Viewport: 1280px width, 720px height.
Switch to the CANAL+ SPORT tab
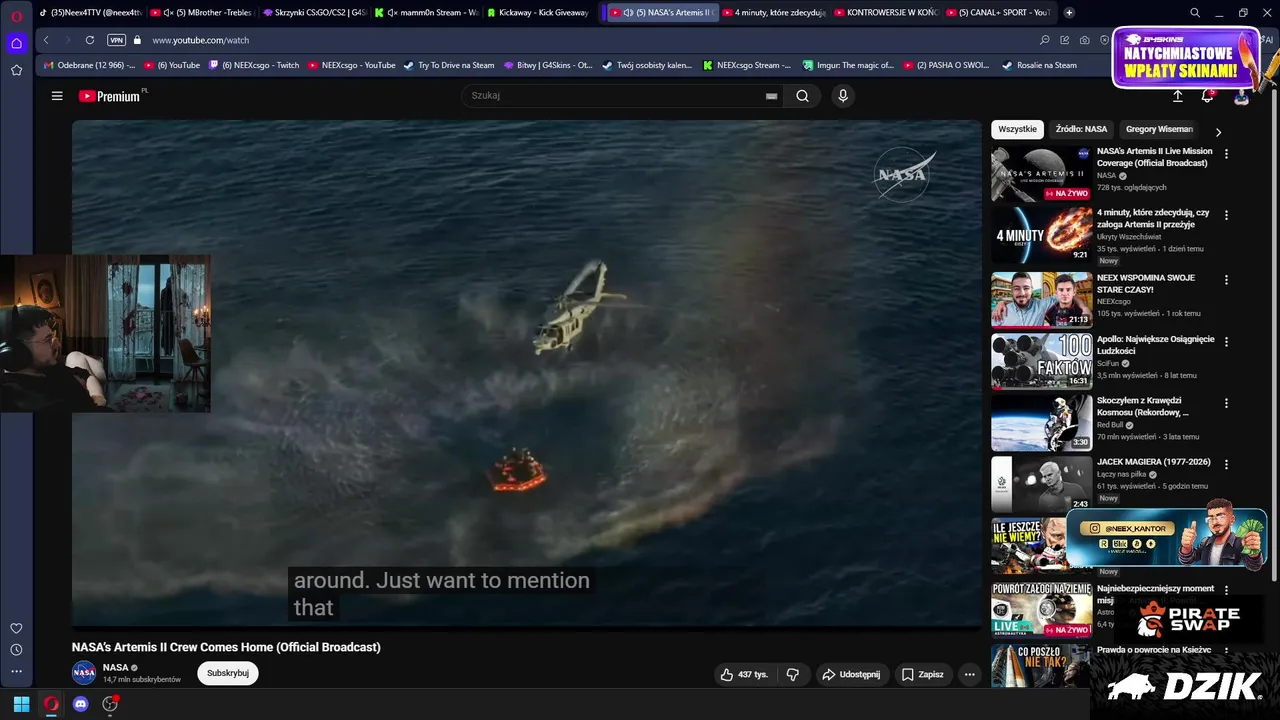[x=997, y=13]
